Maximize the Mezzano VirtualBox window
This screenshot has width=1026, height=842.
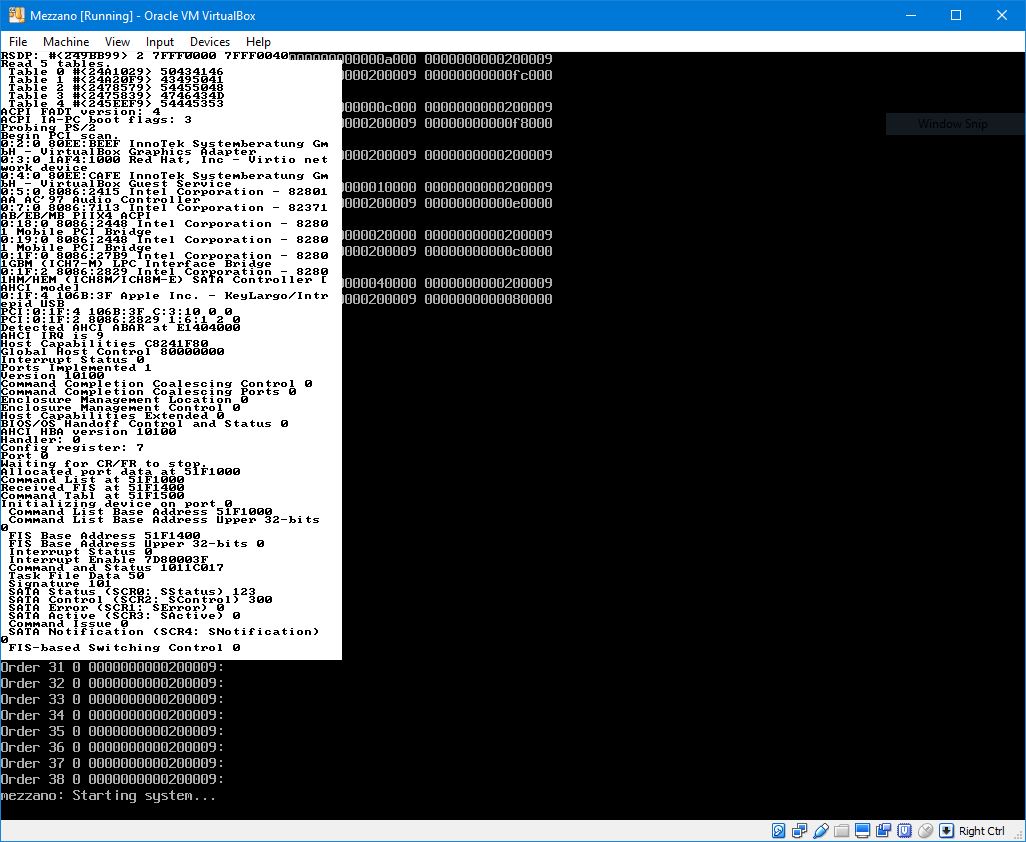[956, 15]
